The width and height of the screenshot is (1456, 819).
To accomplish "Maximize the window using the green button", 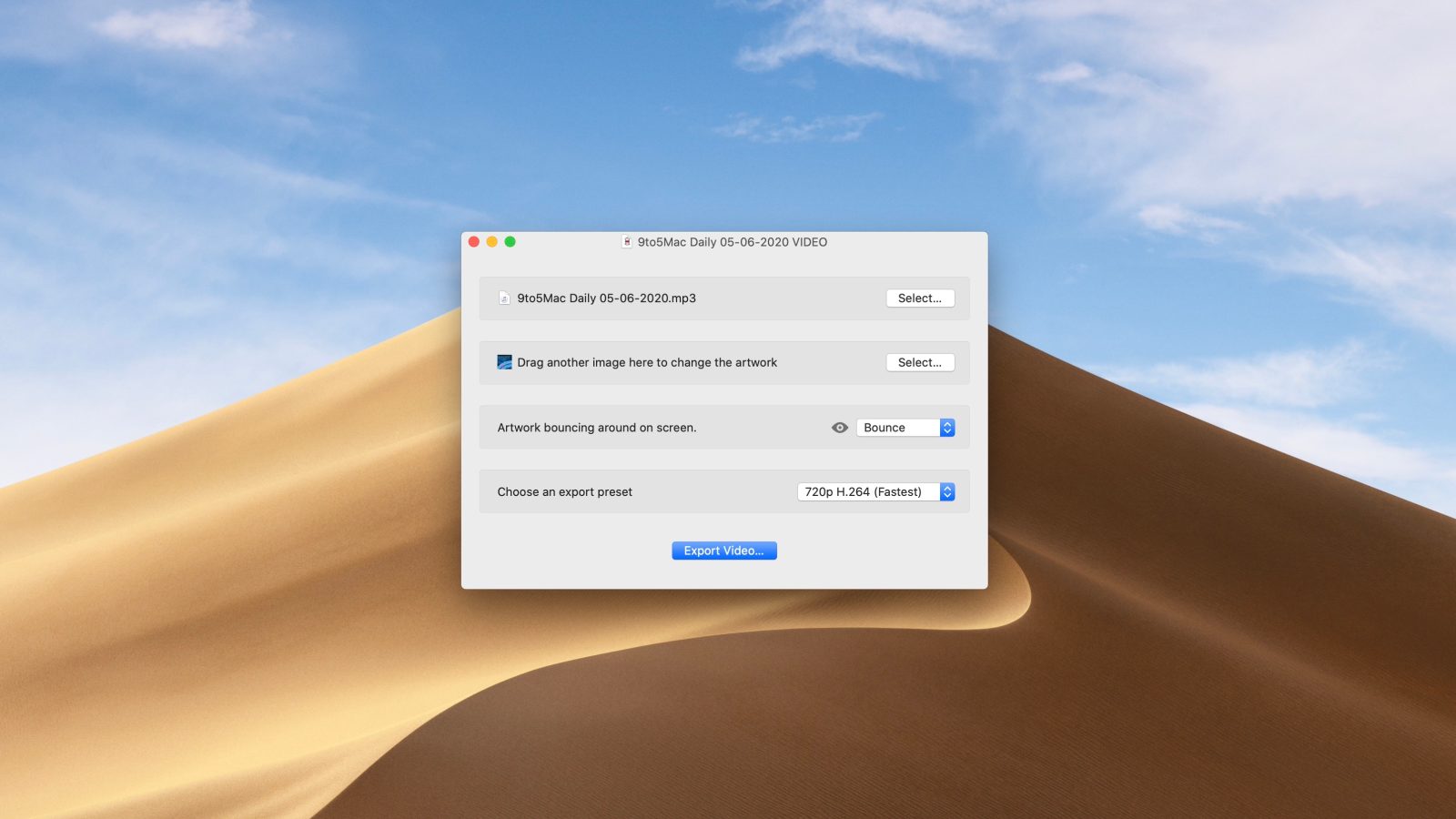I will pyautogui.click(x=511, y=242).
